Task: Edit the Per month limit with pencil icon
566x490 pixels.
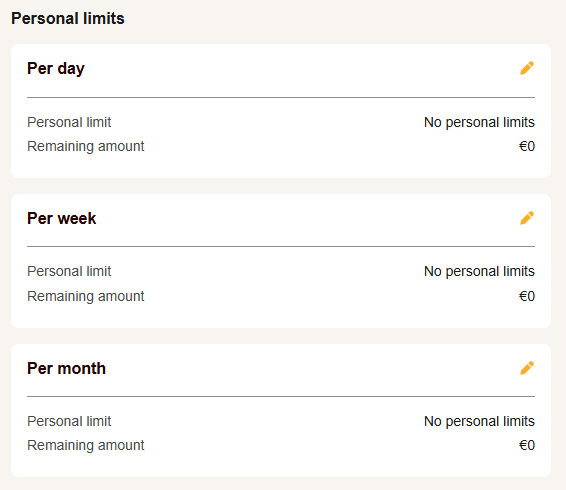Action: [527, 368]
